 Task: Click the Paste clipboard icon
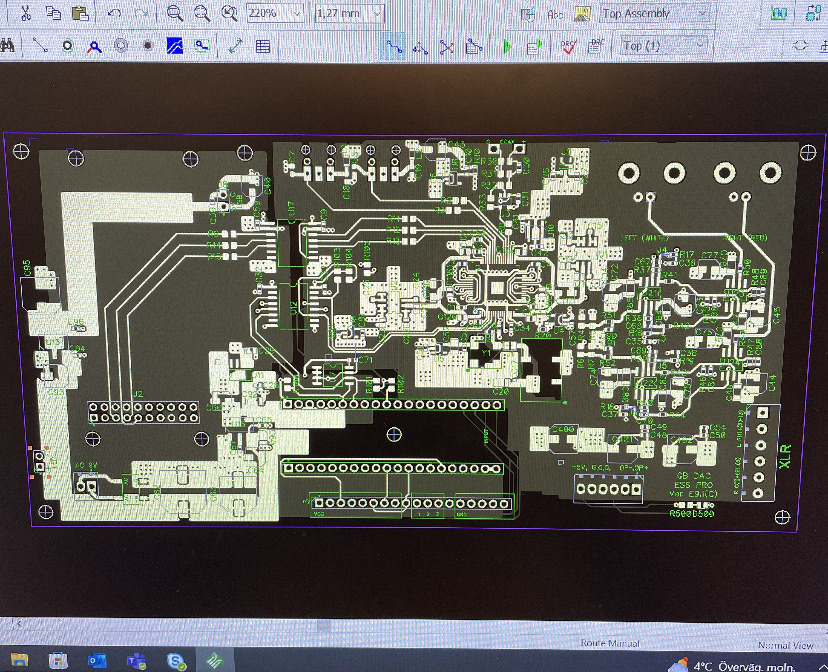tap(80, 13)
